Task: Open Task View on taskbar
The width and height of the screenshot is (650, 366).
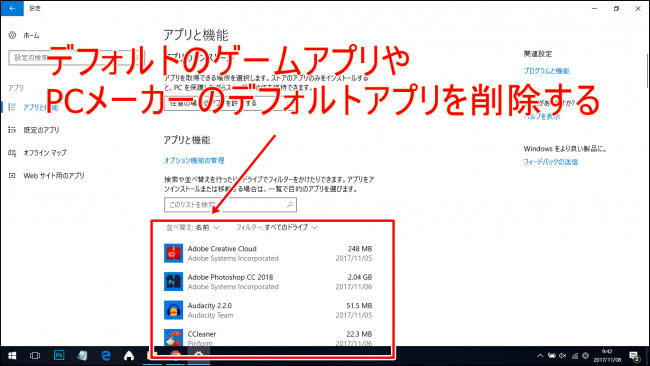Action: point(35,356)
